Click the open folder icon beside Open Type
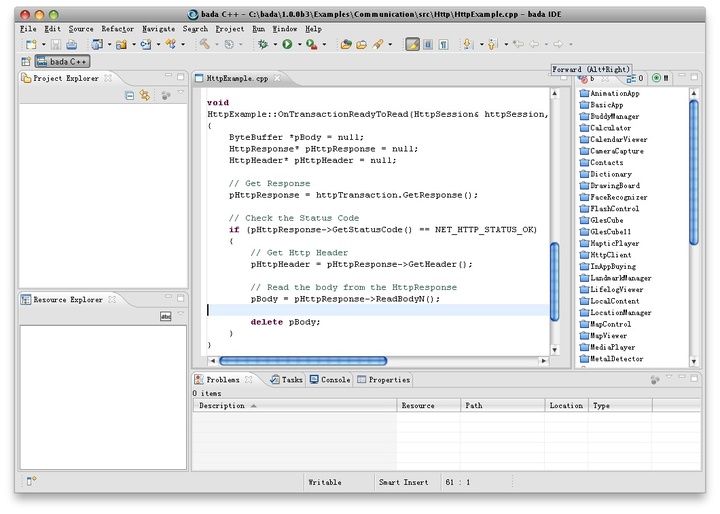720x514 pixels. (x=362, y=44)
